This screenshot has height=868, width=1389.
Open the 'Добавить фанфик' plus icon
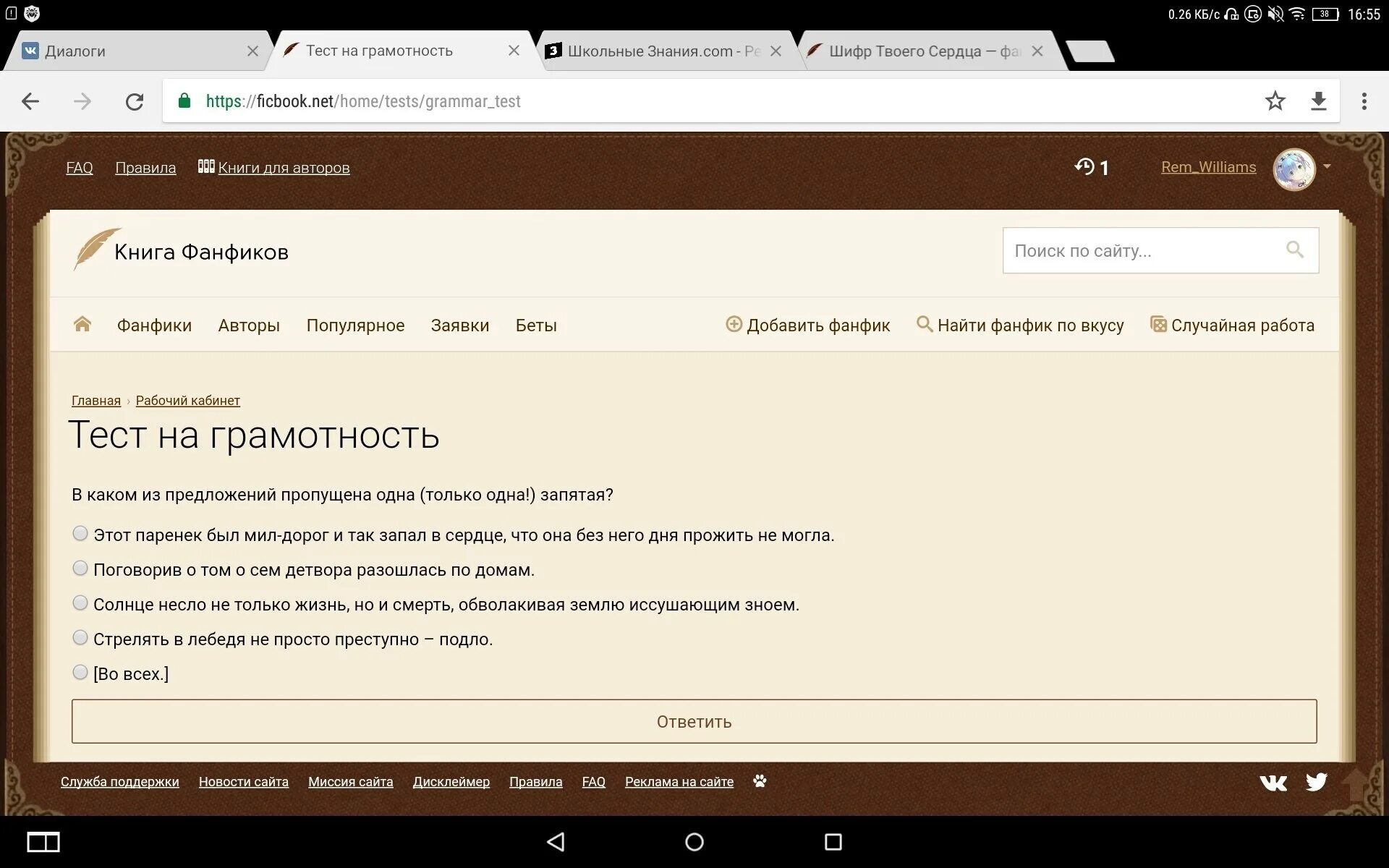pos(734,325)
